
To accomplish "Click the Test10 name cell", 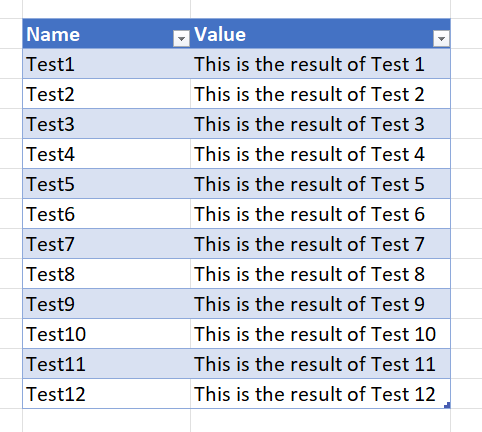I will 107,334.
